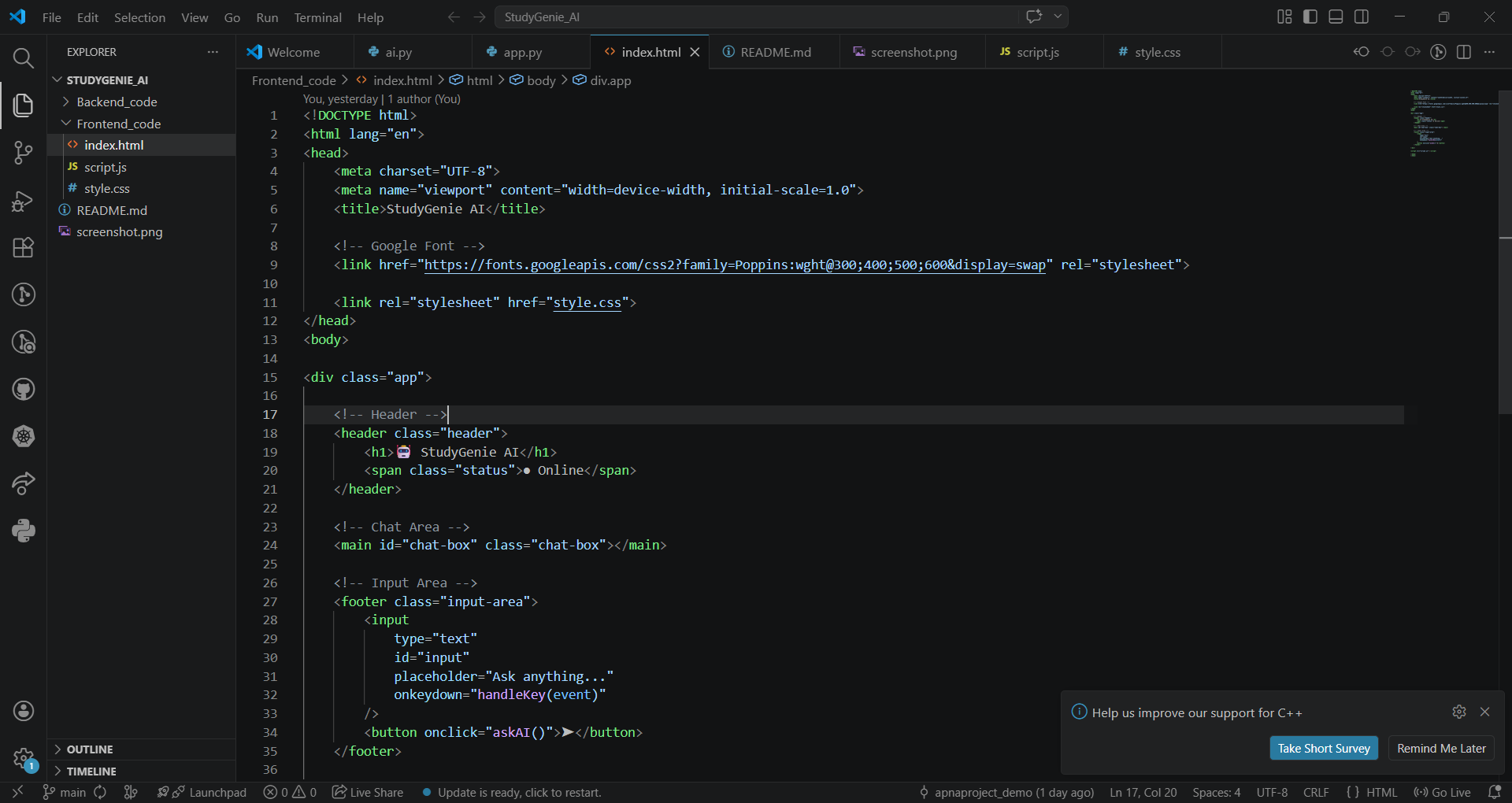The width and height of the screenshot is (1512, 803).
Task: Toggle the bottom Panel visibility
Action: click(1336, 17)
